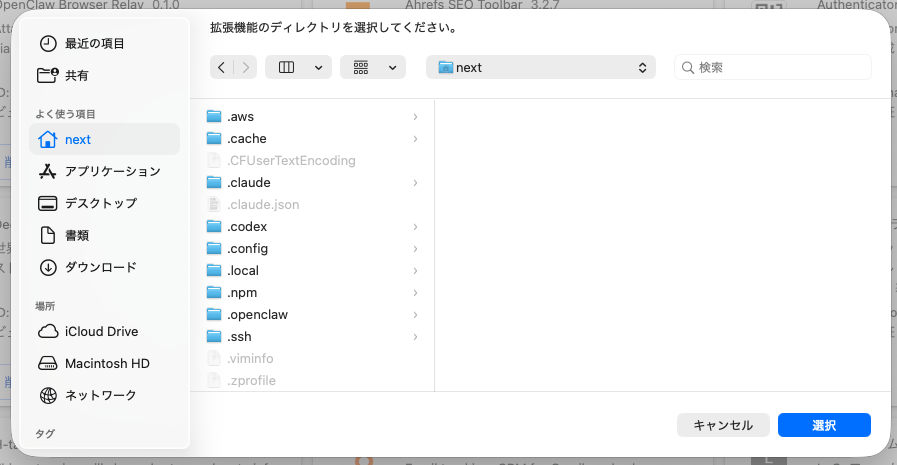
Task: Go to Desktop (デスクトップ) in sidebar
Action: click(100, 204)
